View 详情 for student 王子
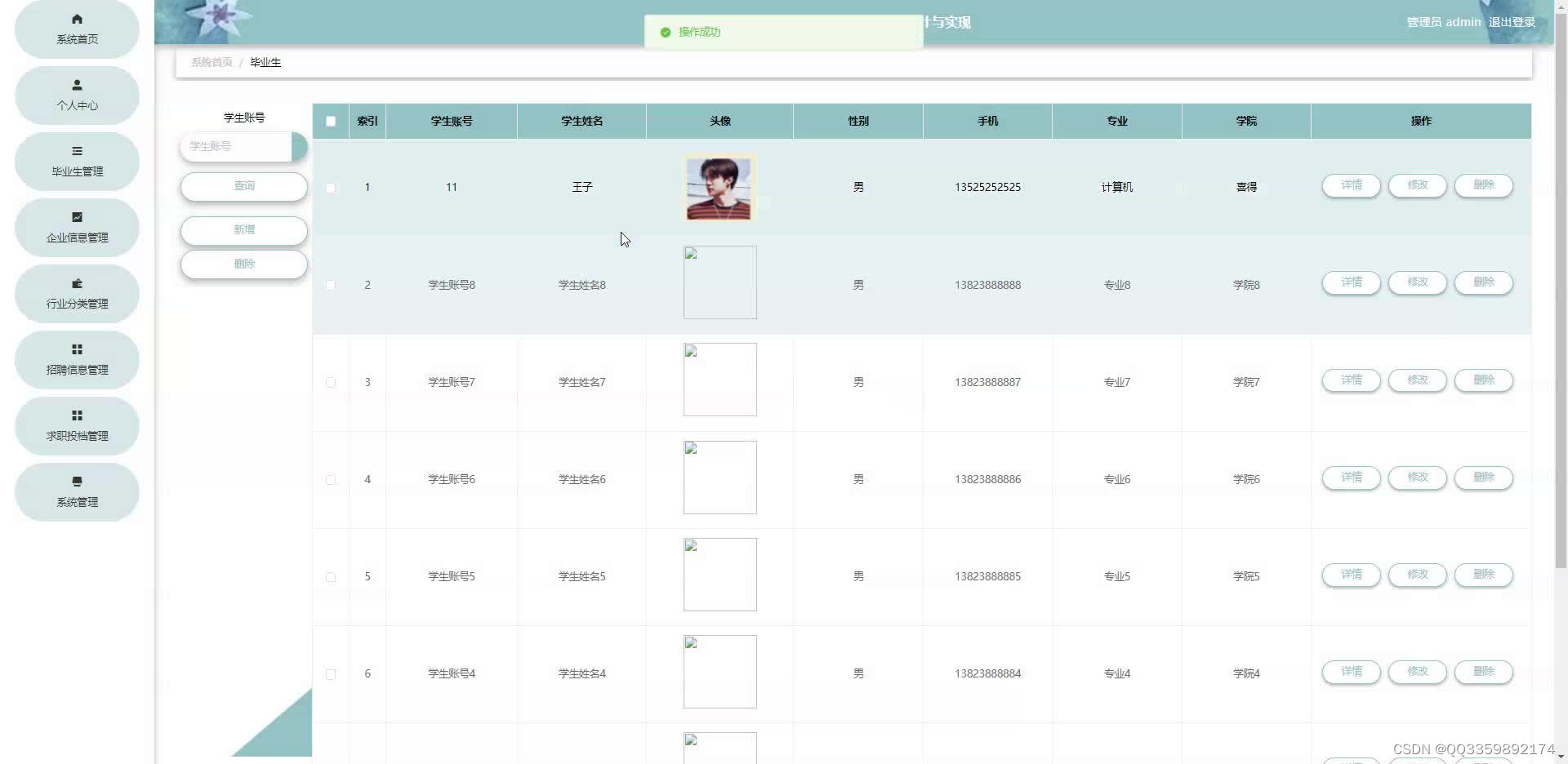The width and height of the screenshot is (1568, 764). [x=1352, y=185]
